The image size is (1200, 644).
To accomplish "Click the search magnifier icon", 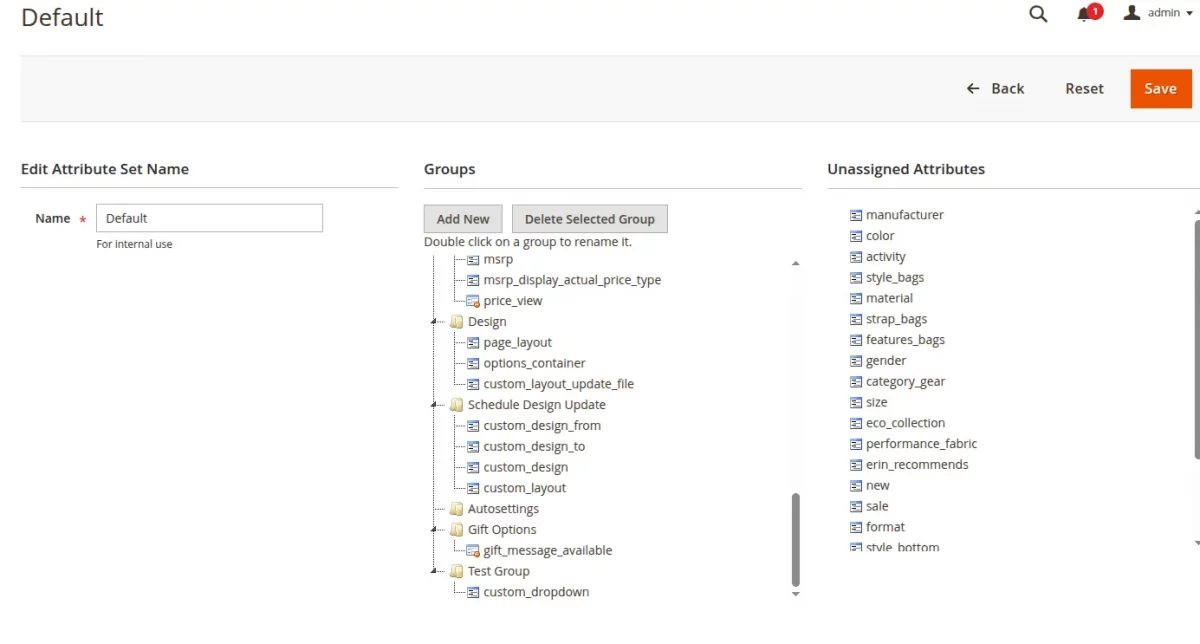I will click(1038, 14).
